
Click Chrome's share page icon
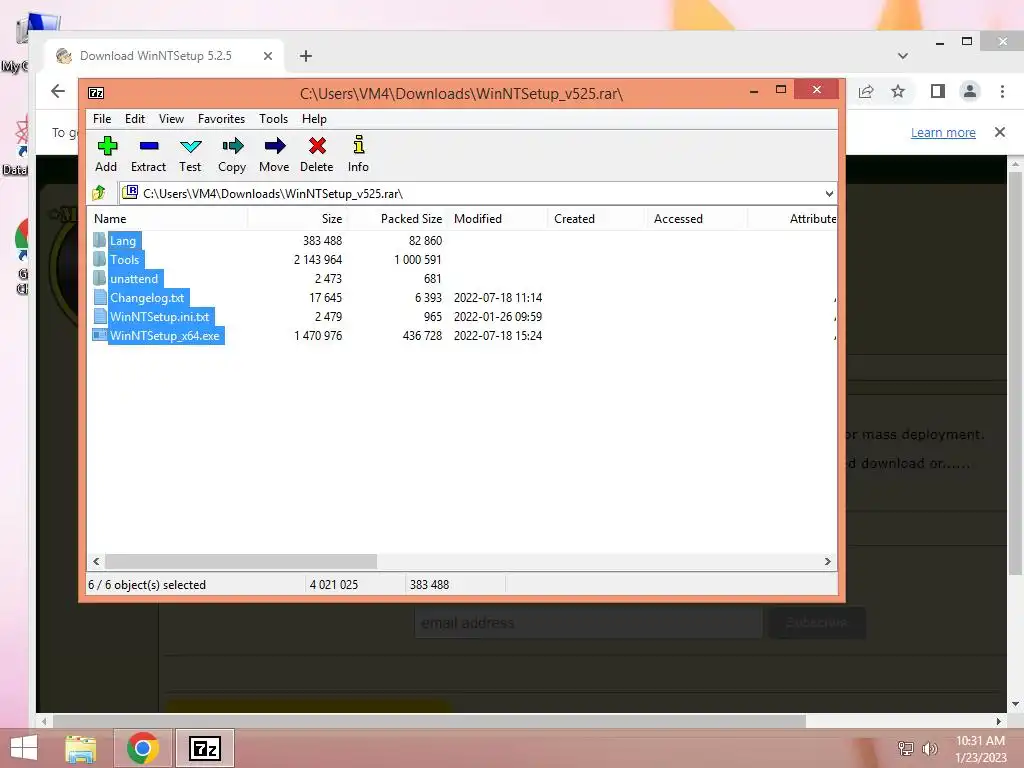[866, 91]
